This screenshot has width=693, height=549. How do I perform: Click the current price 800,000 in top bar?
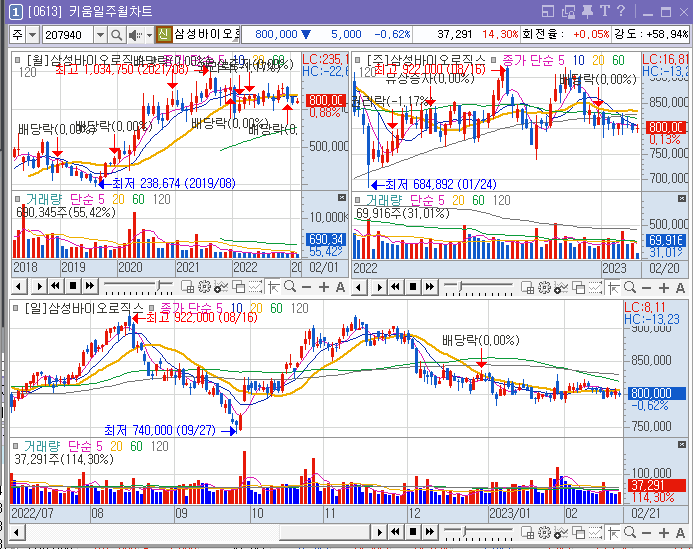coord(276,34)
